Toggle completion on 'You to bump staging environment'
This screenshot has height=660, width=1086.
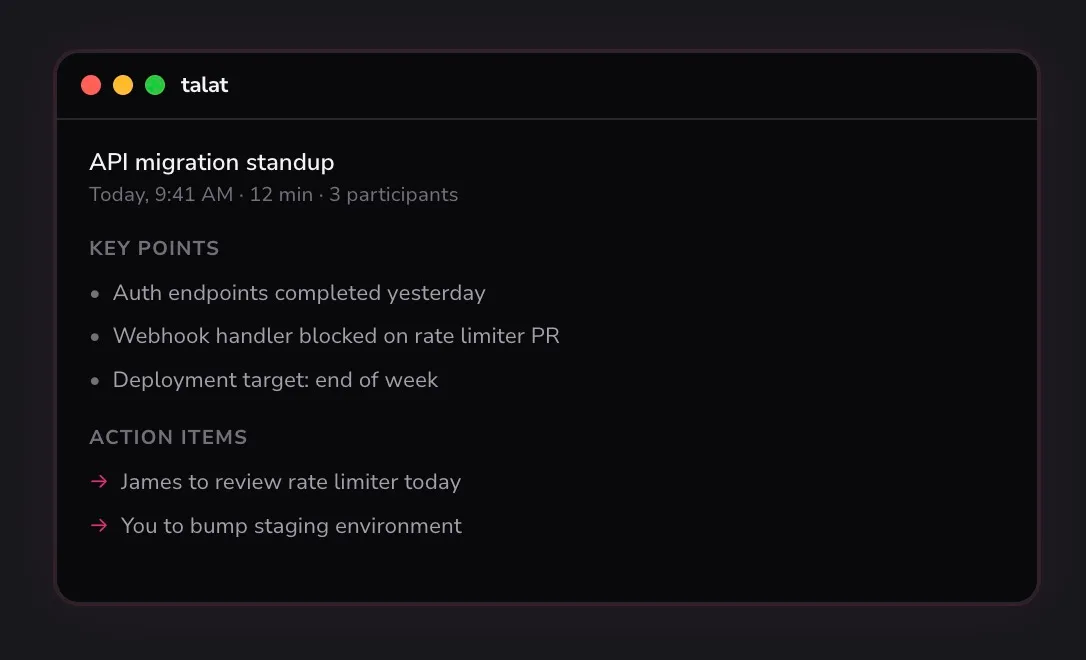tap(291, 525)
